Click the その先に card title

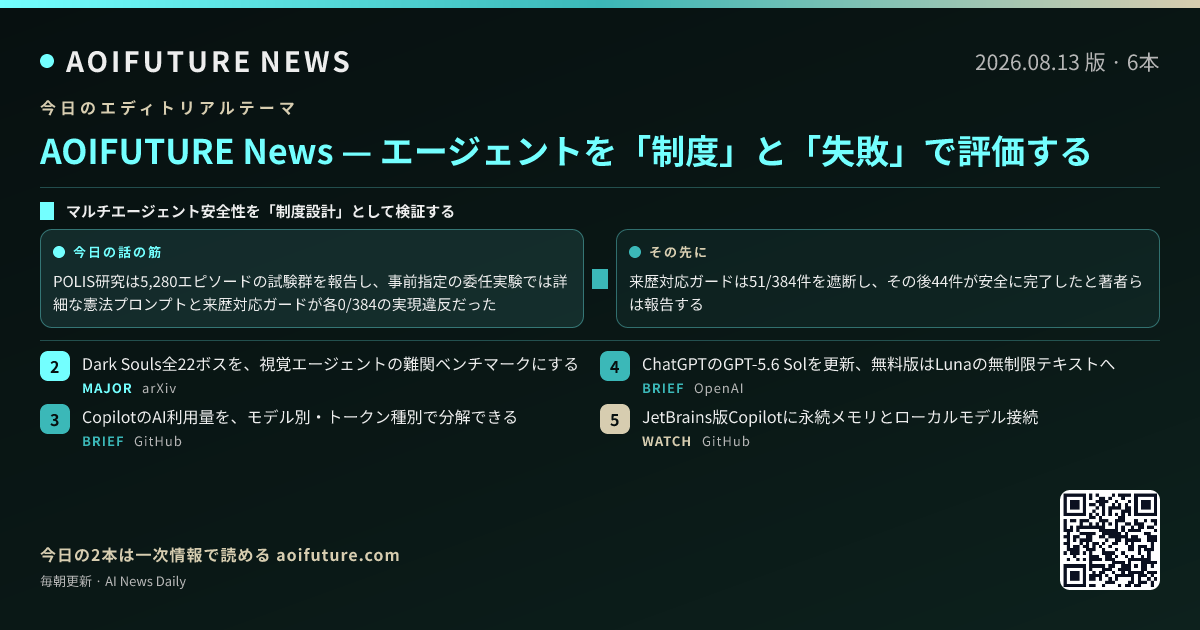coord(678,252)
